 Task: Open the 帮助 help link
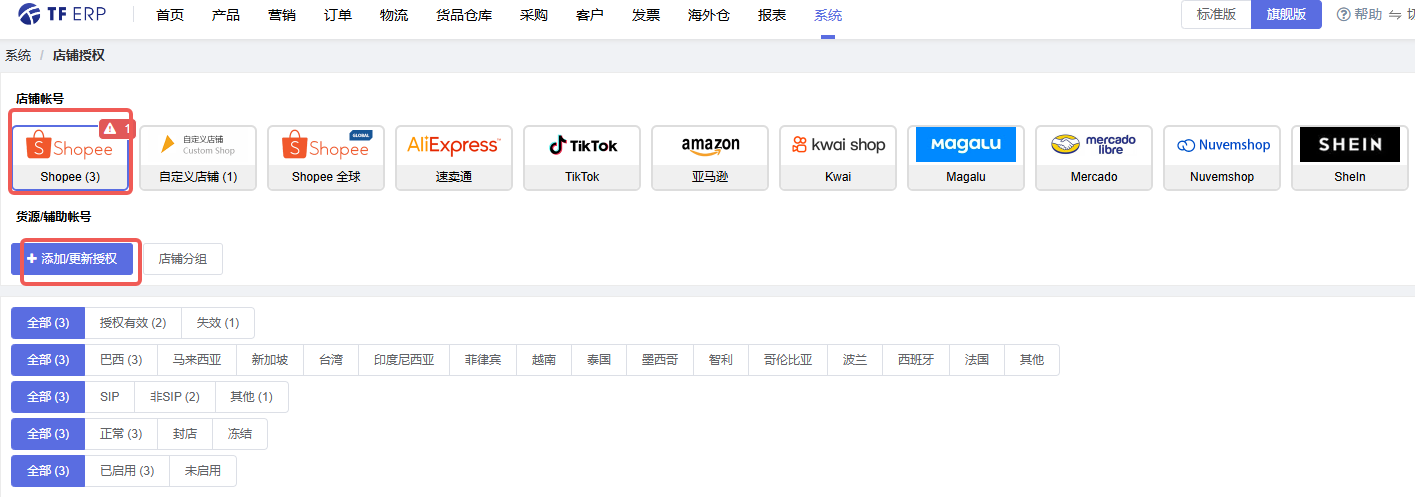click(x=1359, y=14)
